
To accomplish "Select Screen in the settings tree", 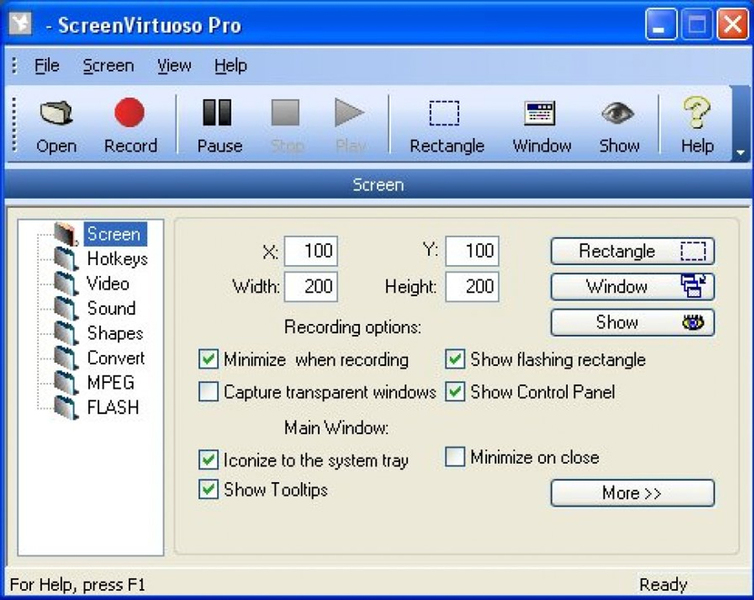I will pos(115,234).
